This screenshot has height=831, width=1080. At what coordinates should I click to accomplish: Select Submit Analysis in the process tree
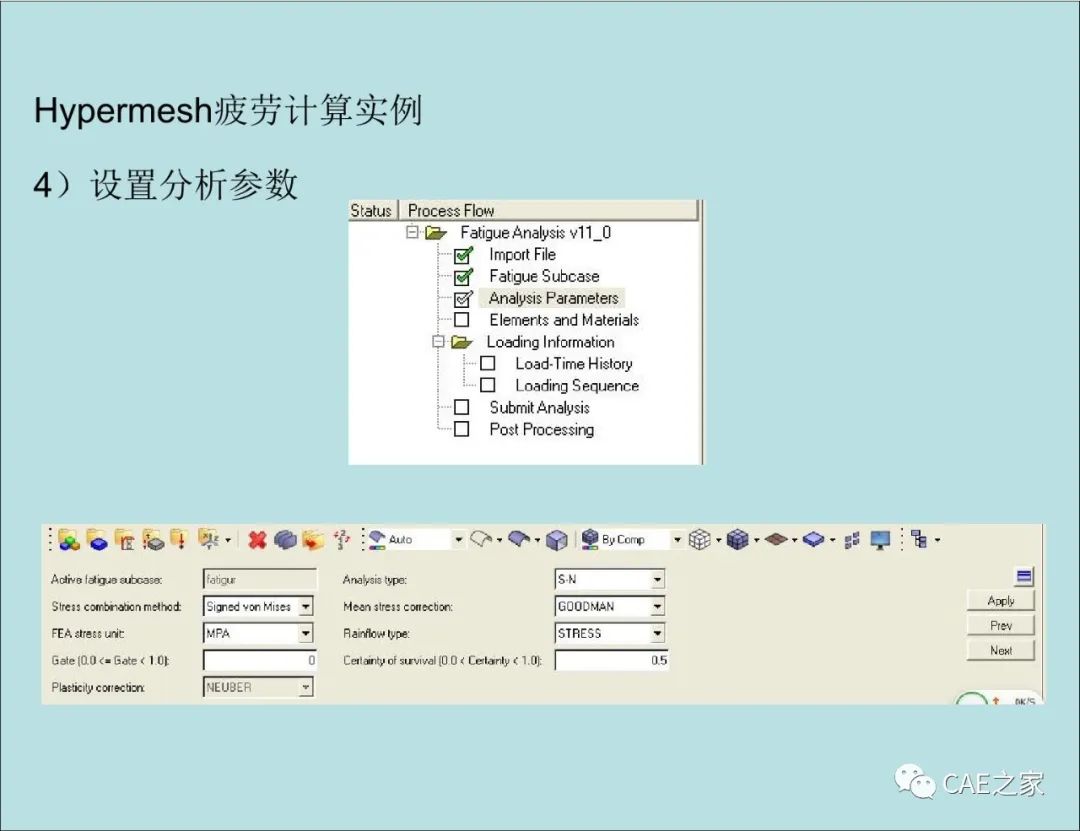[539, 408]
